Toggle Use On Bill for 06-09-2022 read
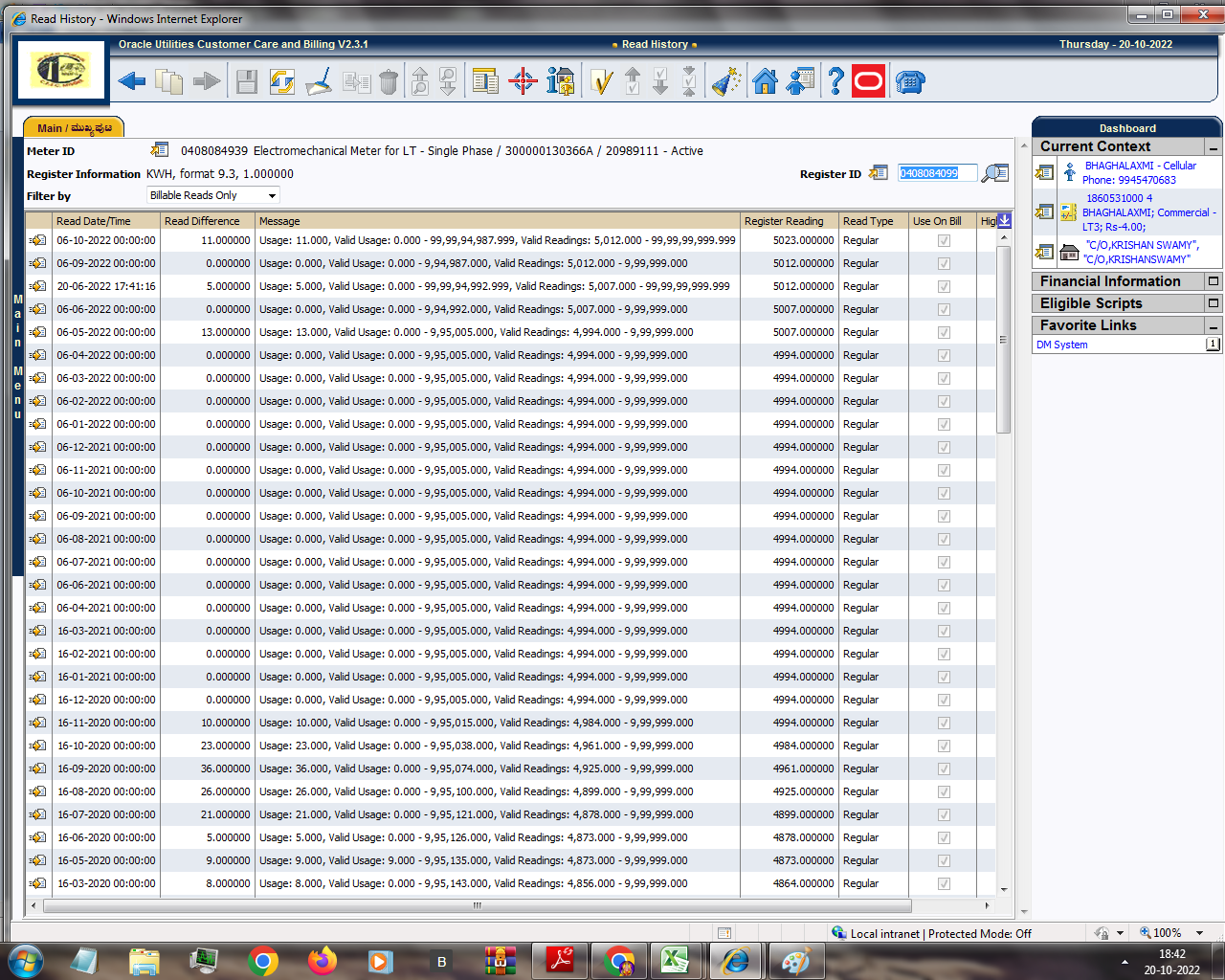 [944, 263]
